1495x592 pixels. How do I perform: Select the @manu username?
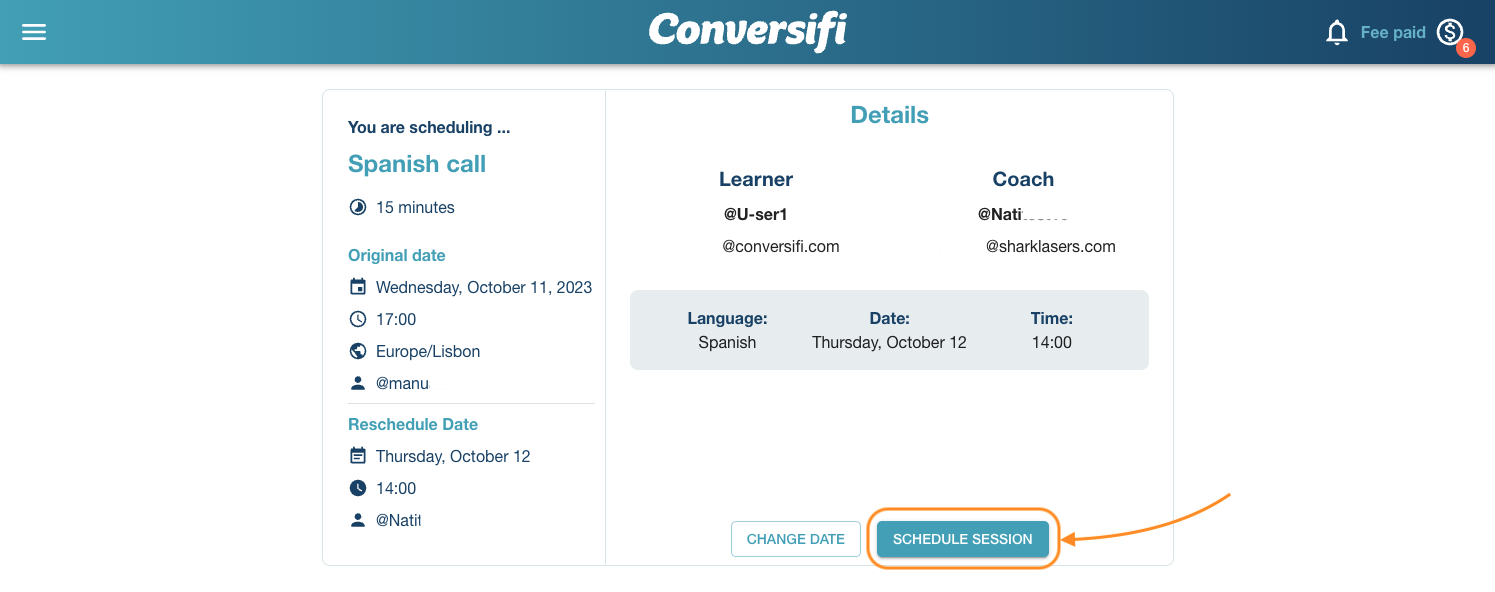[x=402, y=383]
